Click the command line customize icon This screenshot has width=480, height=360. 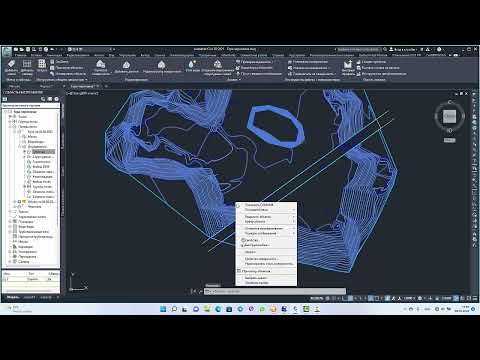tap(200, 291)
